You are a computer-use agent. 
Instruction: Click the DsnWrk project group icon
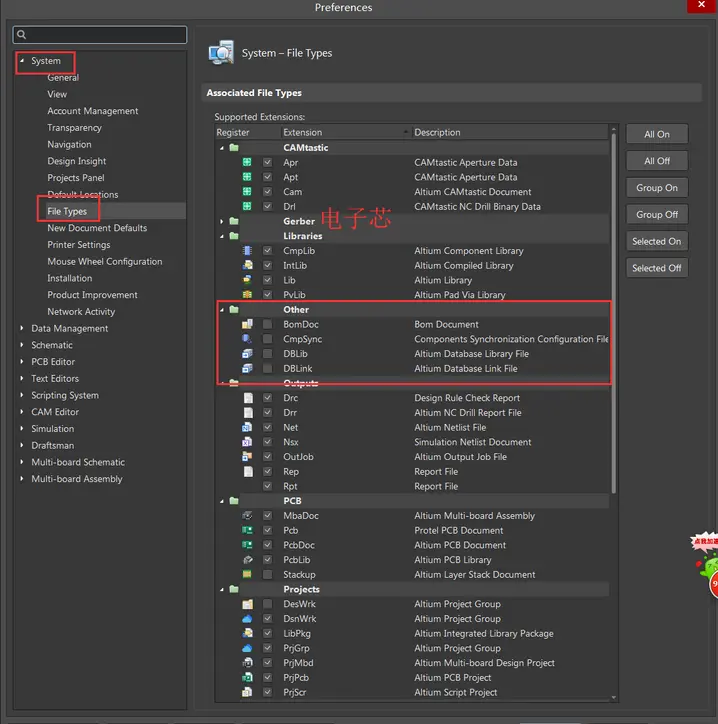[247, 619]
